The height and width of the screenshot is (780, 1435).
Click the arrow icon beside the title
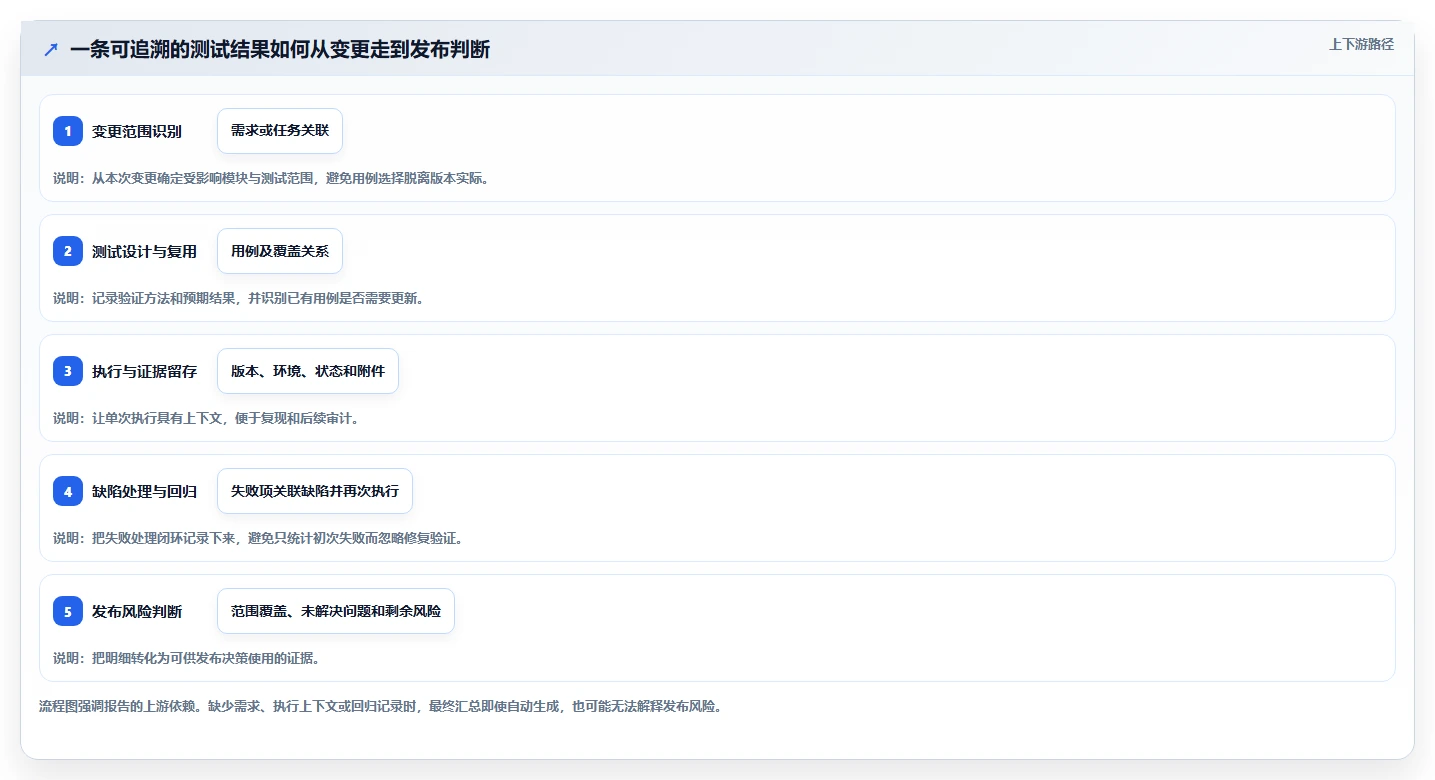(x=51, y=49)
